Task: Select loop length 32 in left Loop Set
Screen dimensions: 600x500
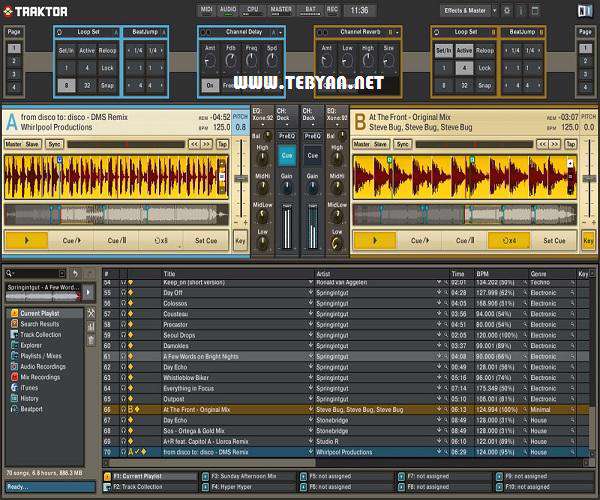Action: tap(87, 85)
